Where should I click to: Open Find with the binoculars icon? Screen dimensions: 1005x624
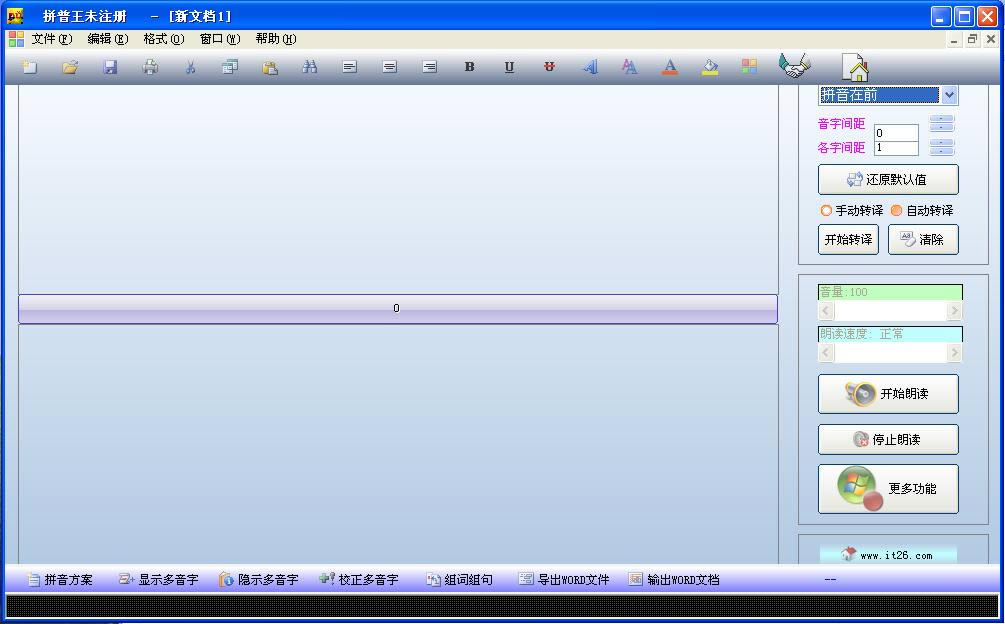310,67
